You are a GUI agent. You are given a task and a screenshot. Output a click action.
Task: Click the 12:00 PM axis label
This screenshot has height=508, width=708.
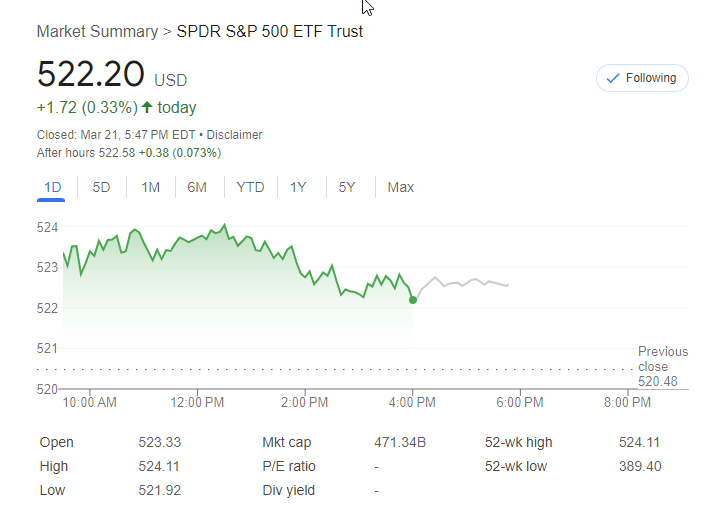tap(197, 402)
